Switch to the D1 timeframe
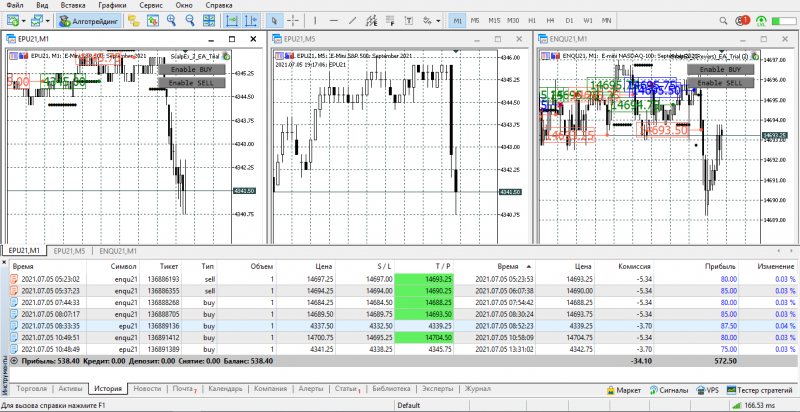Viewport: 800px width, 412px height. [x=569, y=21]
